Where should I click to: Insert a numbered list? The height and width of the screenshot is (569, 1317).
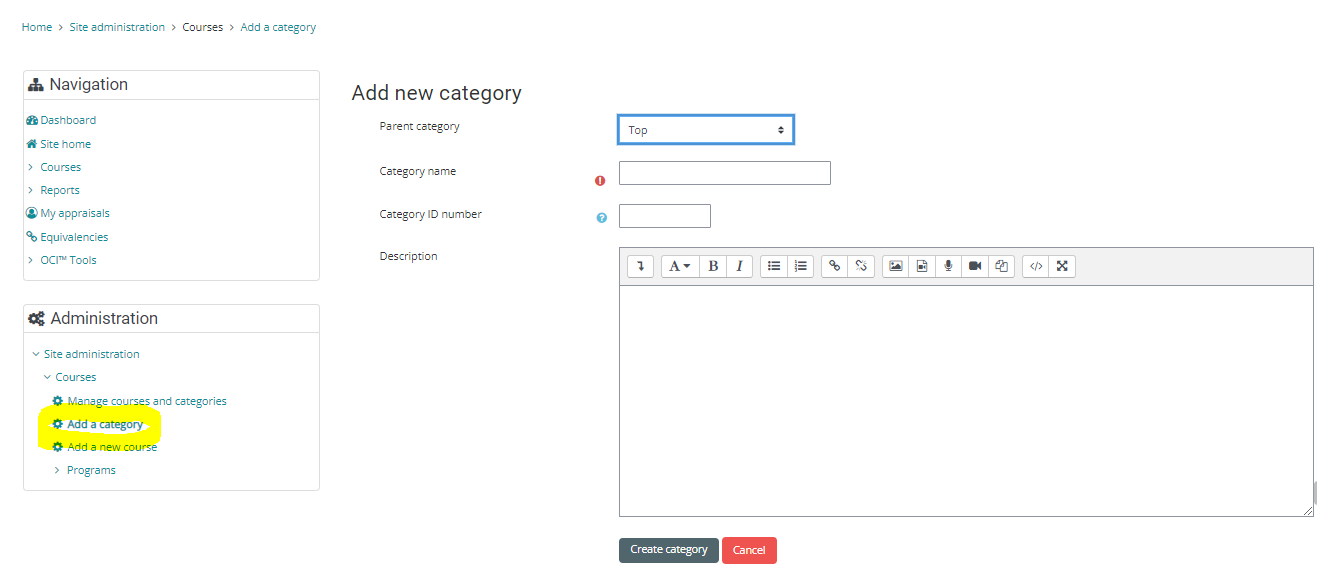coord(800,266)
